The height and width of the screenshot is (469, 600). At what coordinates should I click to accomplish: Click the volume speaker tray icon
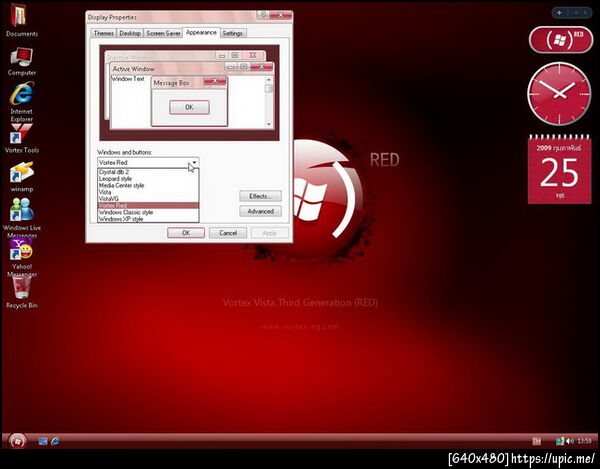570,441
